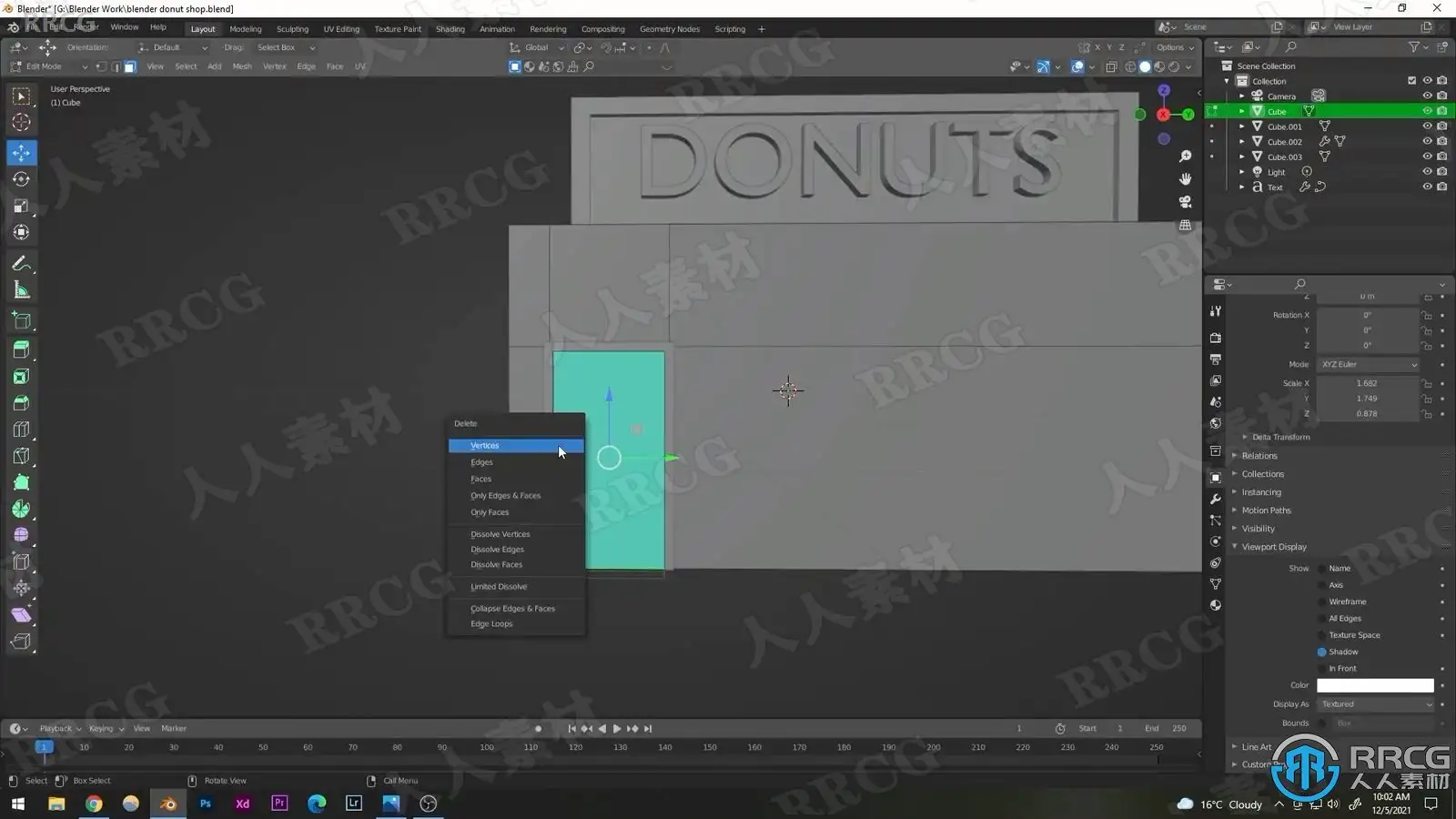Click the viewport pan hand icon
Image resolution: width=1456 pixels, height=819 pixels.
tap(1185, 179)
